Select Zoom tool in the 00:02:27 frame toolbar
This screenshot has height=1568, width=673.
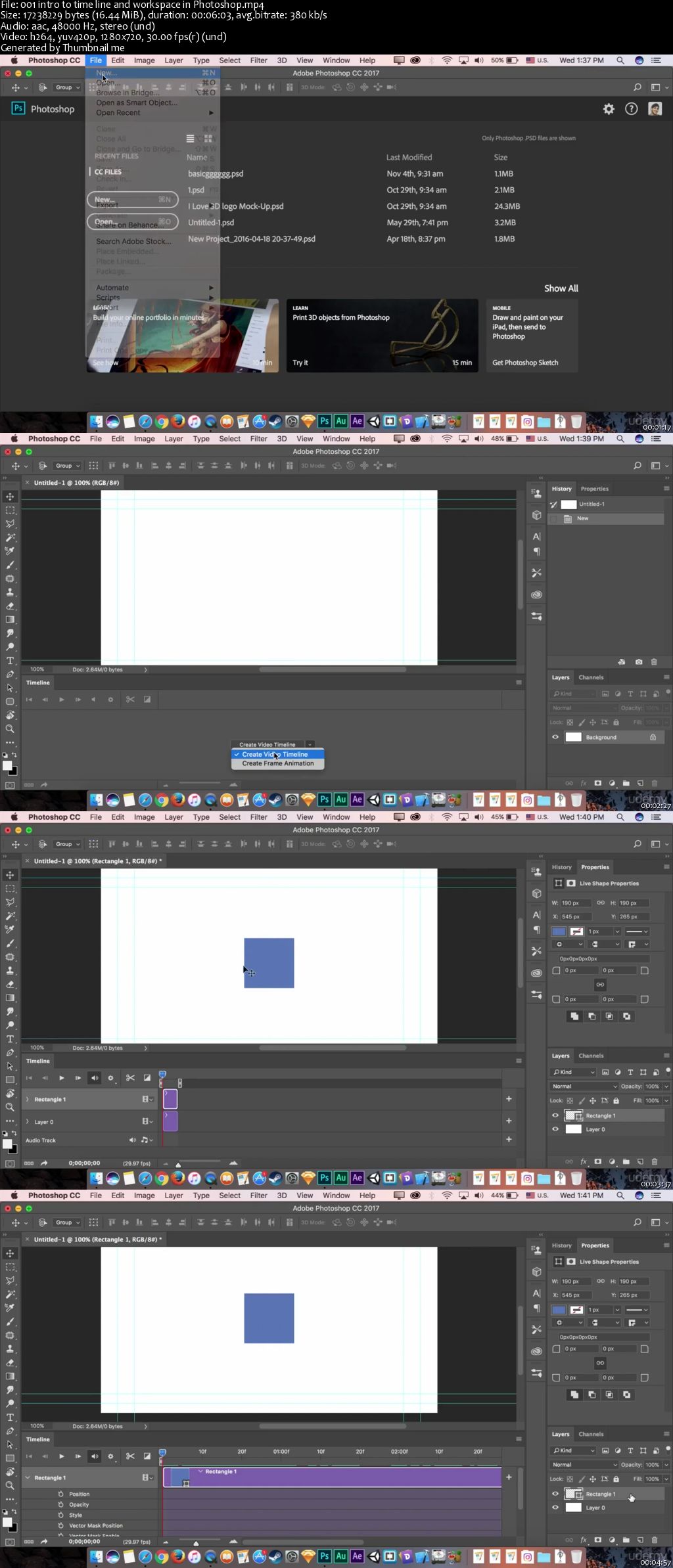tap(10, 728)
